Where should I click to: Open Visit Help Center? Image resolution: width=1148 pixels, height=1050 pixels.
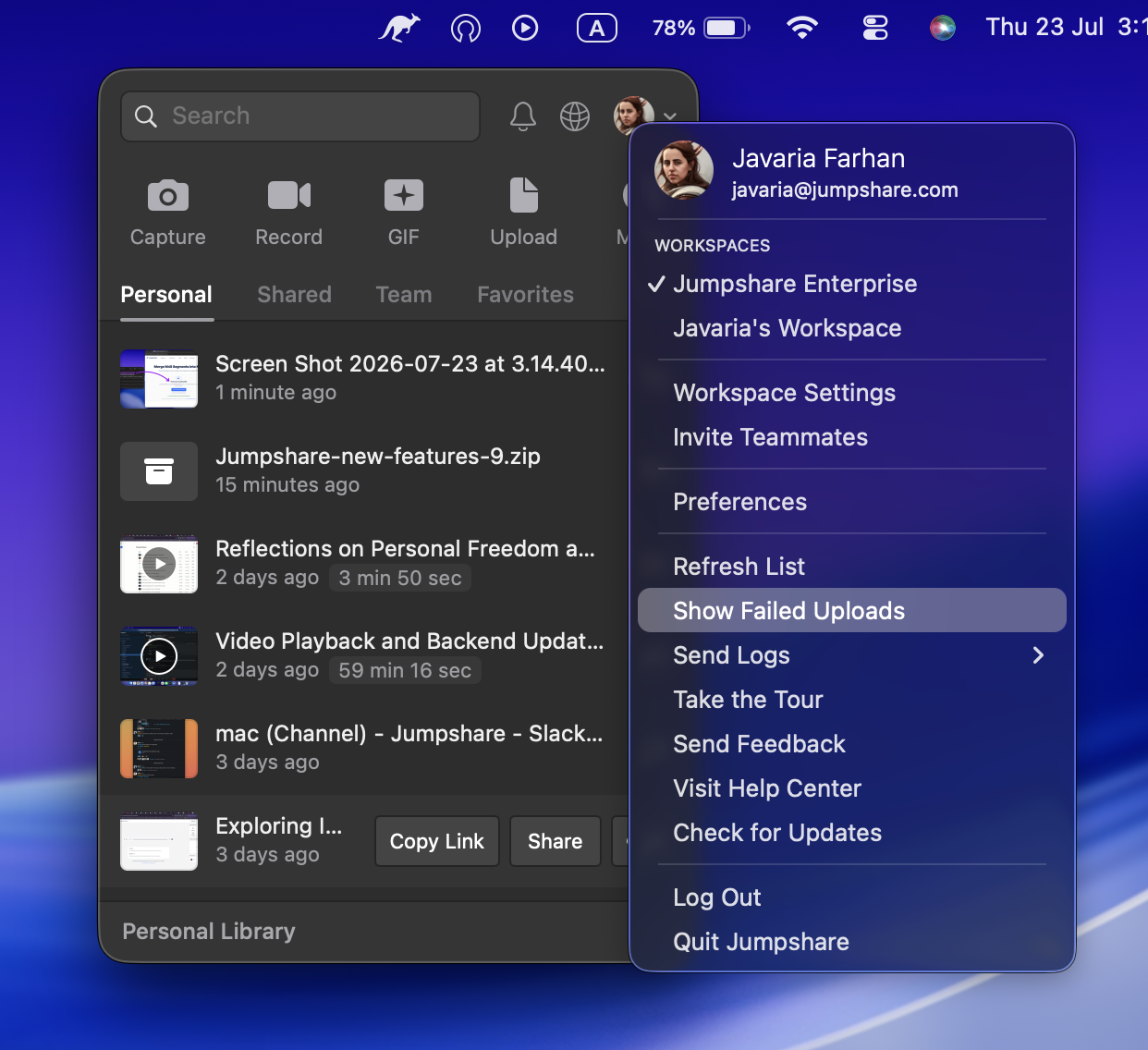pyautogui.click(x=852, y=788)
